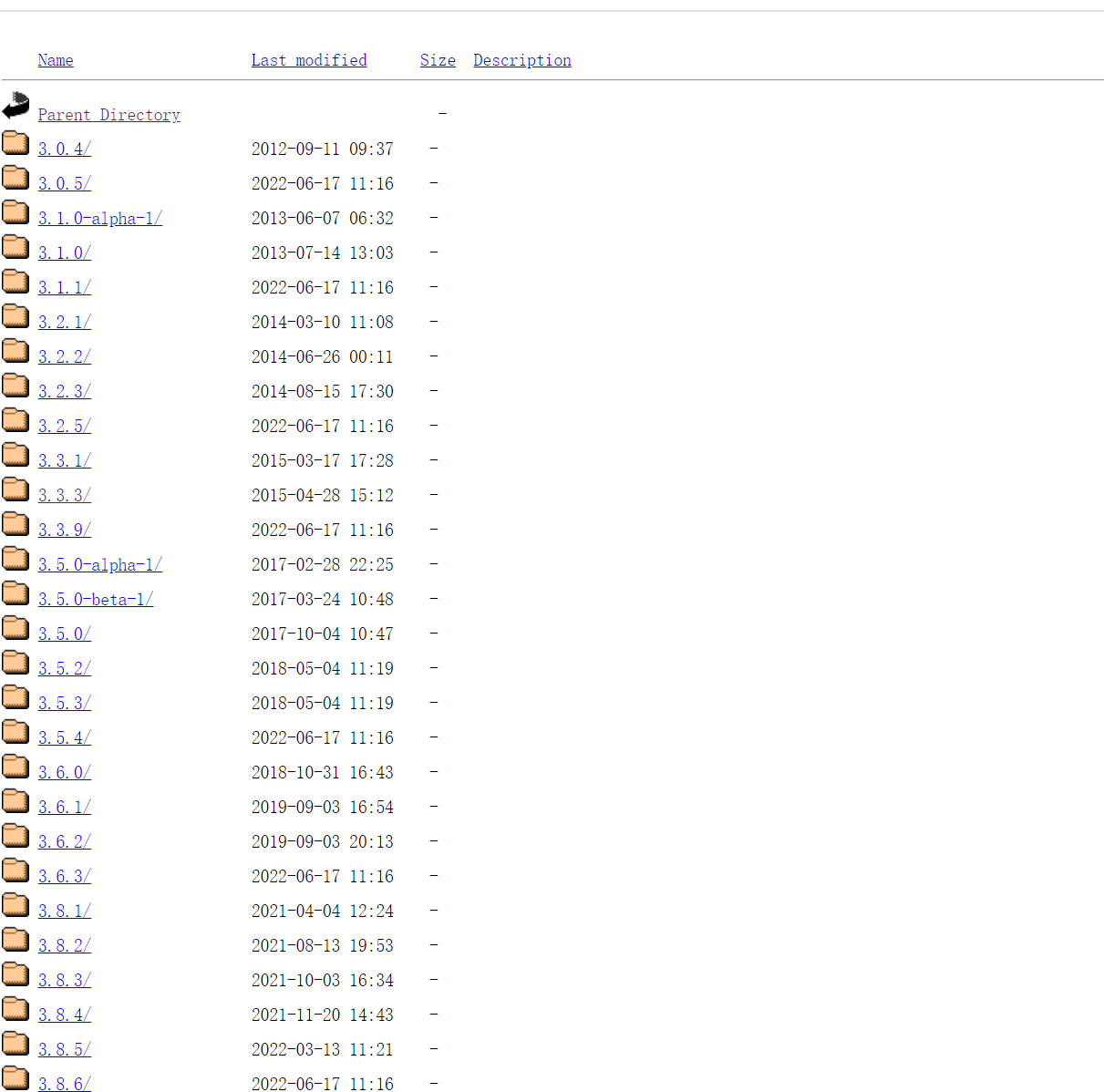Open the 3.3.3/ directory link
This screenshot has height=1092, width=1104.
tap(65, 495)
